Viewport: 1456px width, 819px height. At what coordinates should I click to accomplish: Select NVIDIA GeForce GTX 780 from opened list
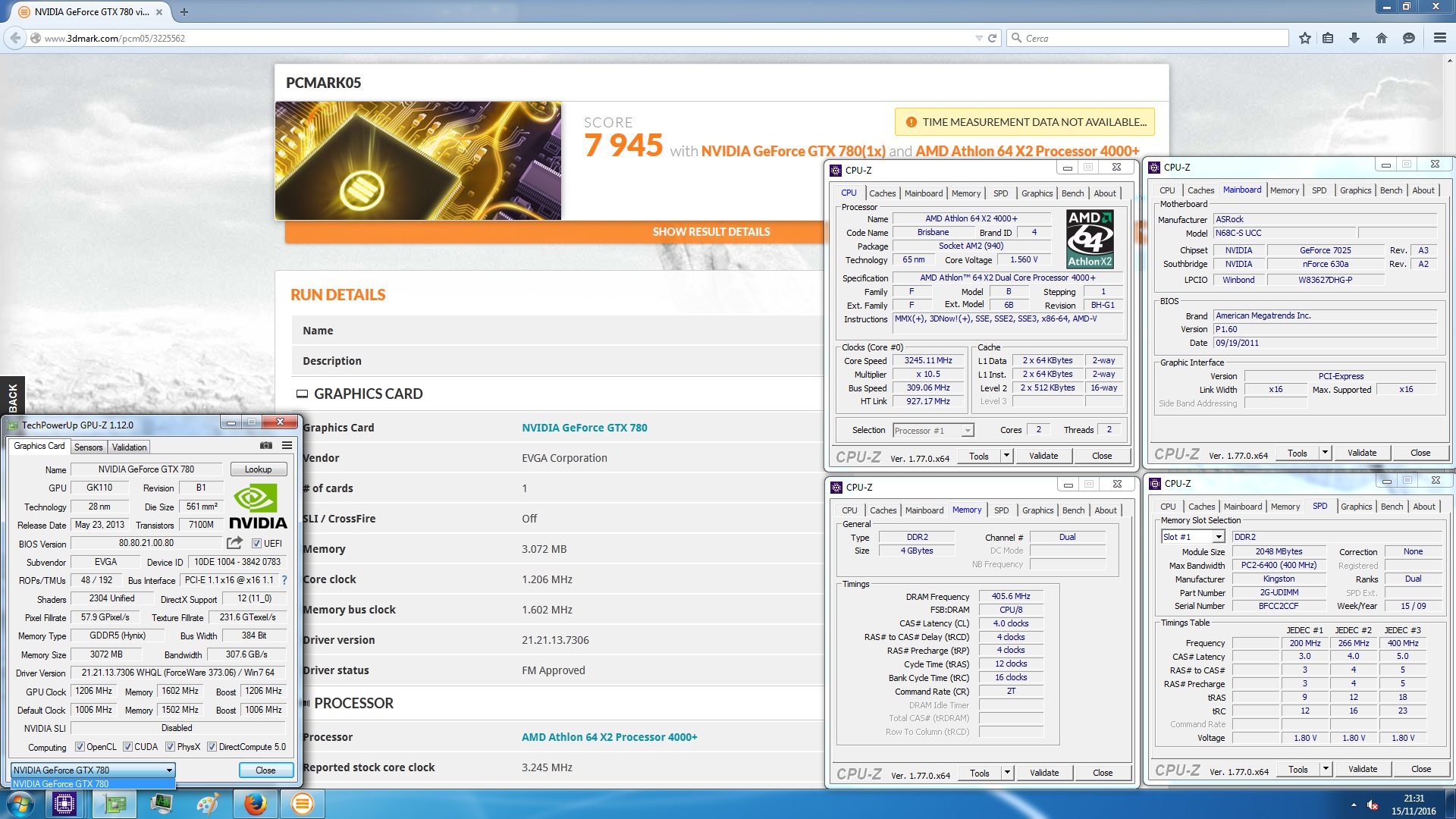click(93, 784)
